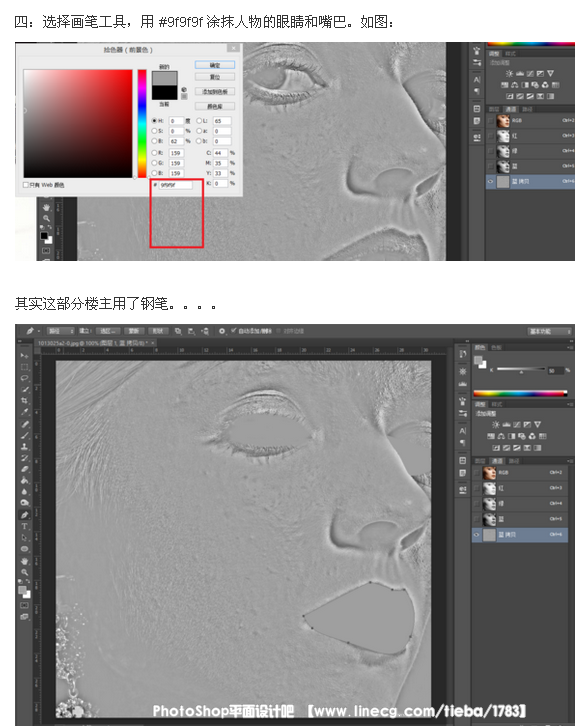This screenshot has height=728, width=576.
Task: Enable the 只有 Web 颜色 checkbox
Action: [26, 185]
